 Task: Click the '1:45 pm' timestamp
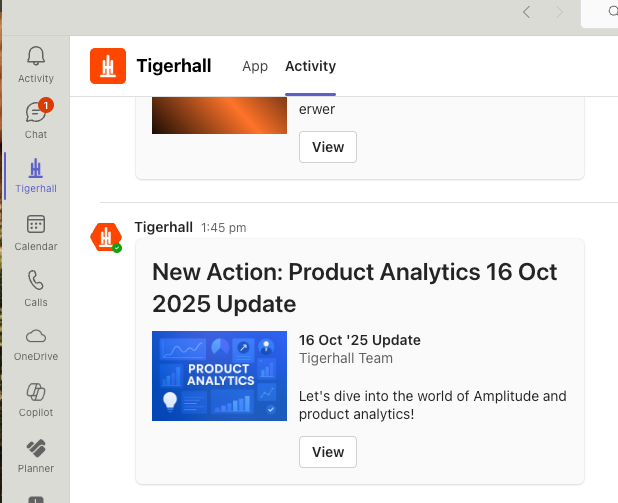click(x=223, y=227)
